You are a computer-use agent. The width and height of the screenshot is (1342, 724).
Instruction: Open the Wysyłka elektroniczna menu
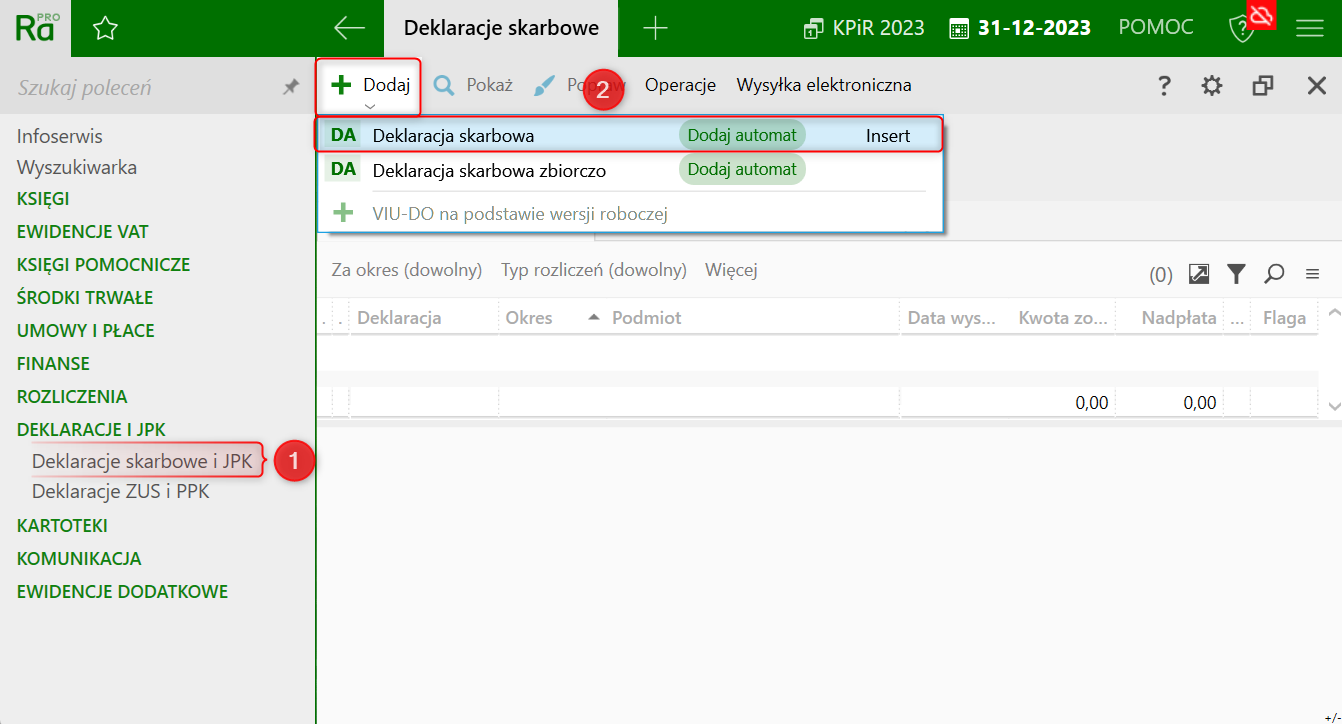(x=824, y=85)
